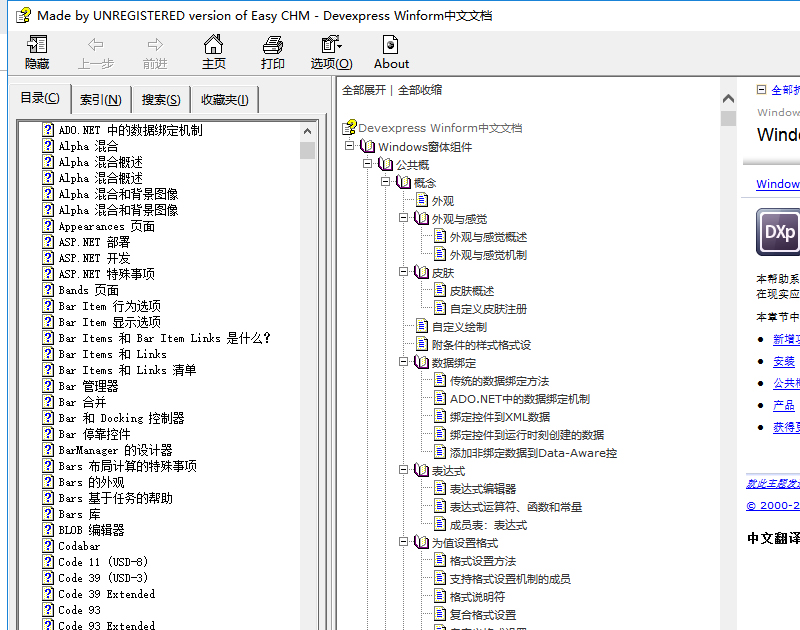The width and height of the screenshot is (800, 630).
Task: Click scroll-up arrow of middle tree pane
Action: [x=729, y=98]
